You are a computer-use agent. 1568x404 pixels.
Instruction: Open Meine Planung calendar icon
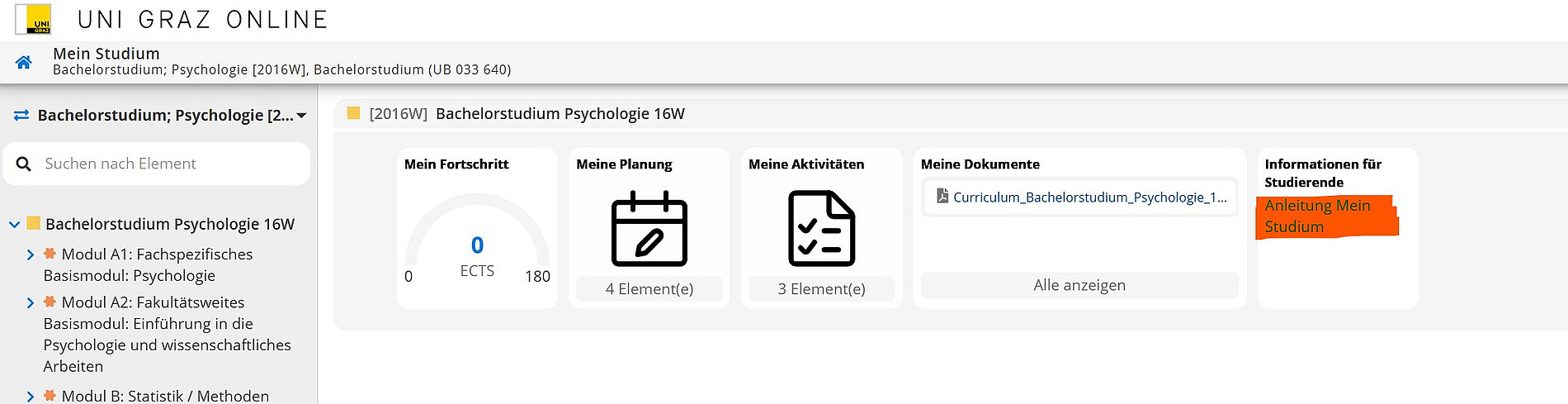(x=649, y=229)
